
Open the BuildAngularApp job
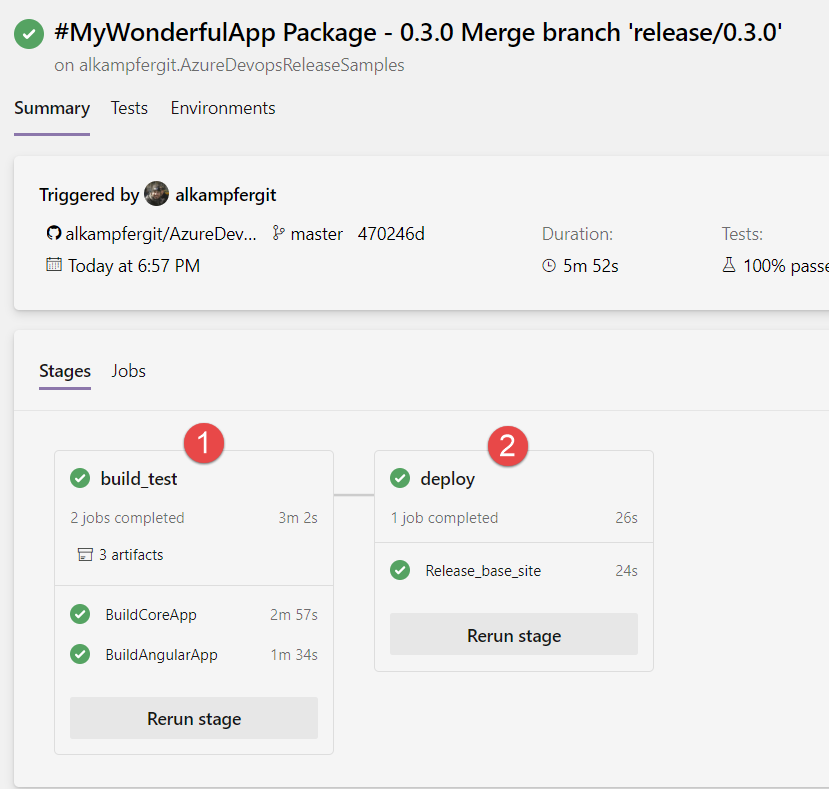194,655
